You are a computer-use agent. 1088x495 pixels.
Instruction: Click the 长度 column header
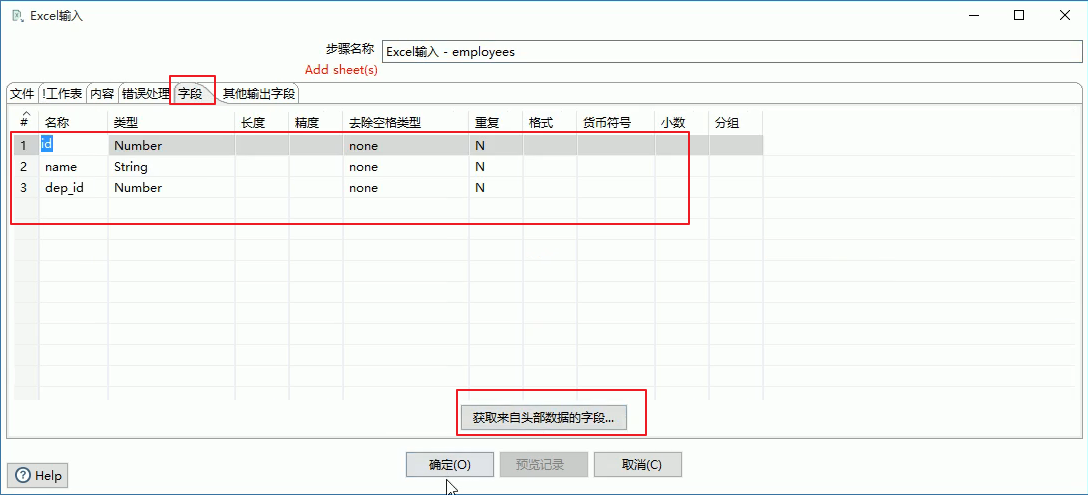point(262,123)
